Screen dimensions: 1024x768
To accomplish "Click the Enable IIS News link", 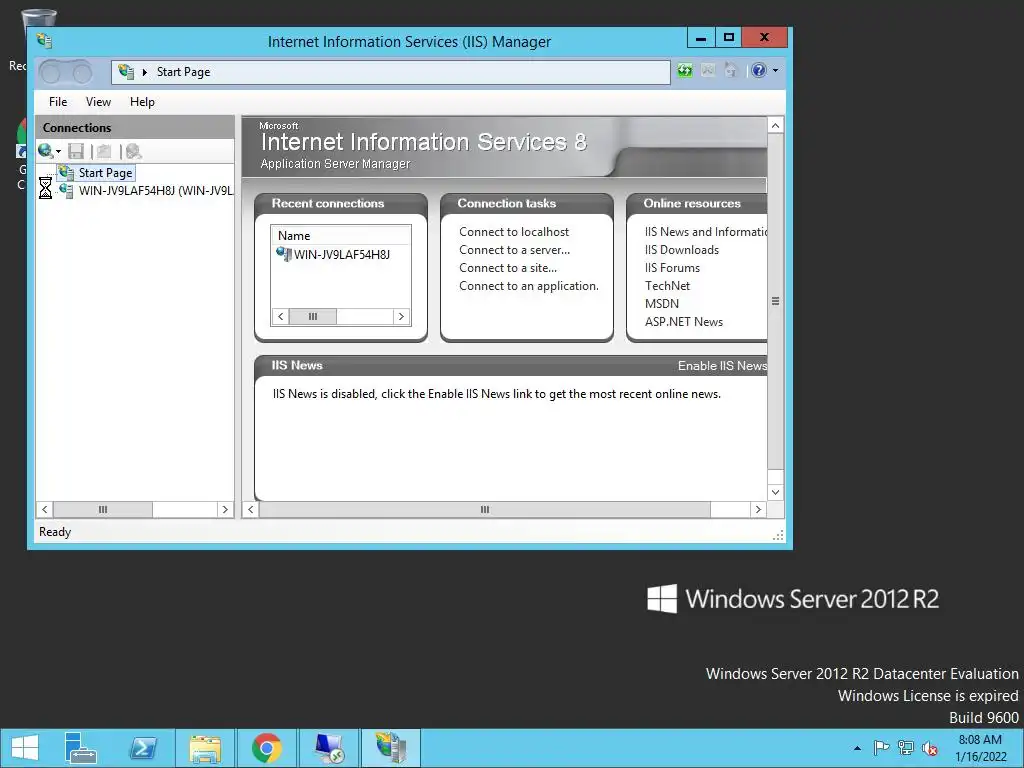I will (722, 366).
